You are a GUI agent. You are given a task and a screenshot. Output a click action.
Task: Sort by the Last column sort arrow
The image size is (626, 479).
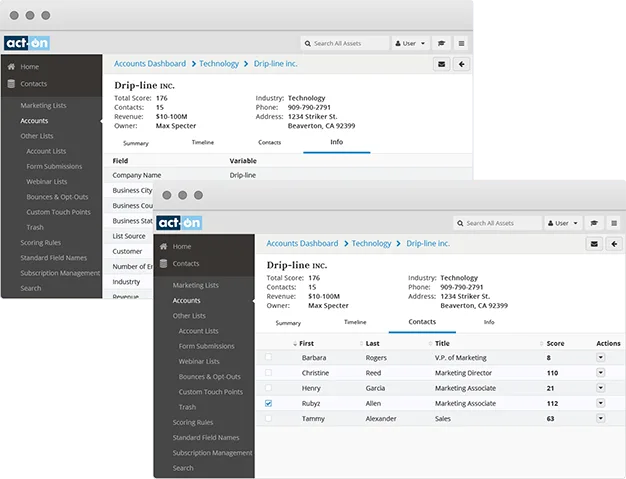click(361, 344)
